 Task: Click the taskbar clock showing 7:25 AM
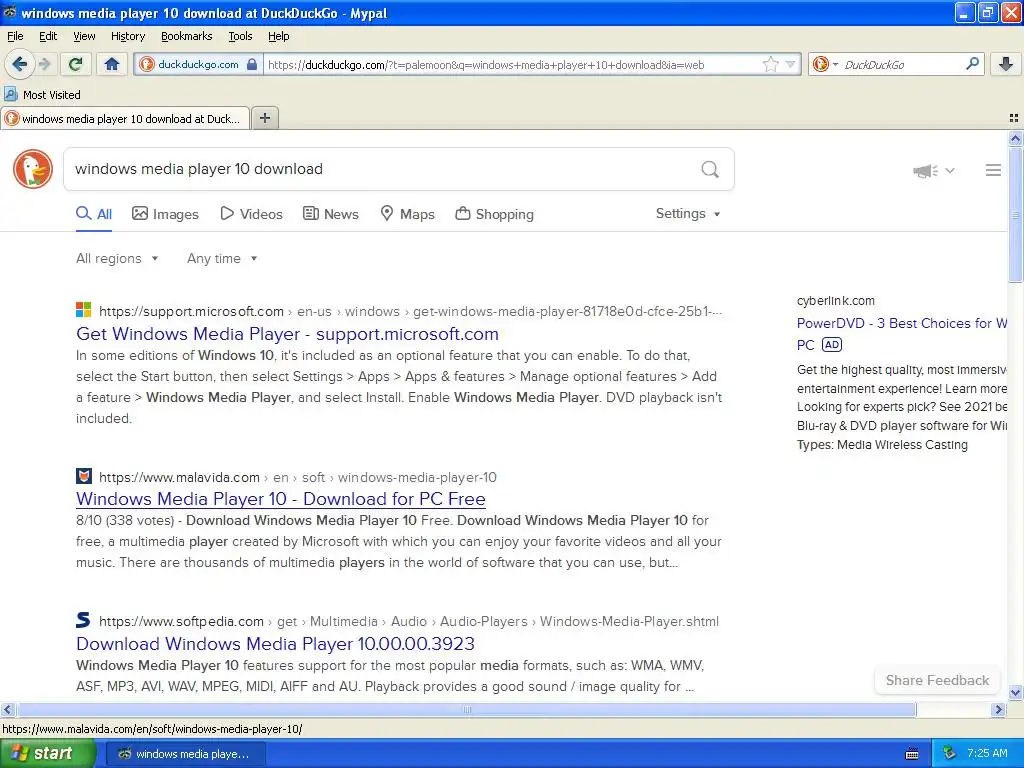coord(987,753)
